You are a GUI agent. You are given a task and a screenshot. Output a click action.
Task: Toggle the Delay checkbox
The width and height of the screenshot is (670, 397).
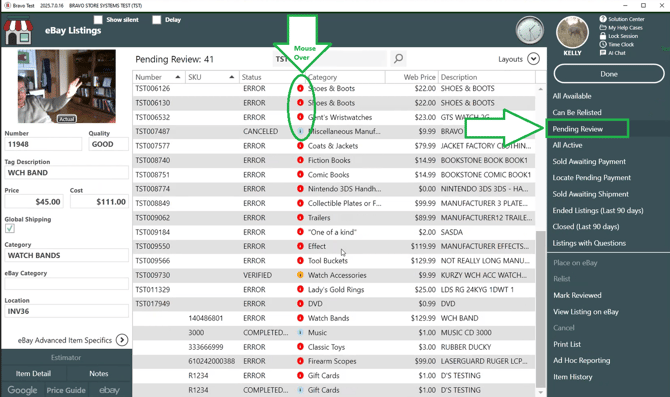pos(157,20)
